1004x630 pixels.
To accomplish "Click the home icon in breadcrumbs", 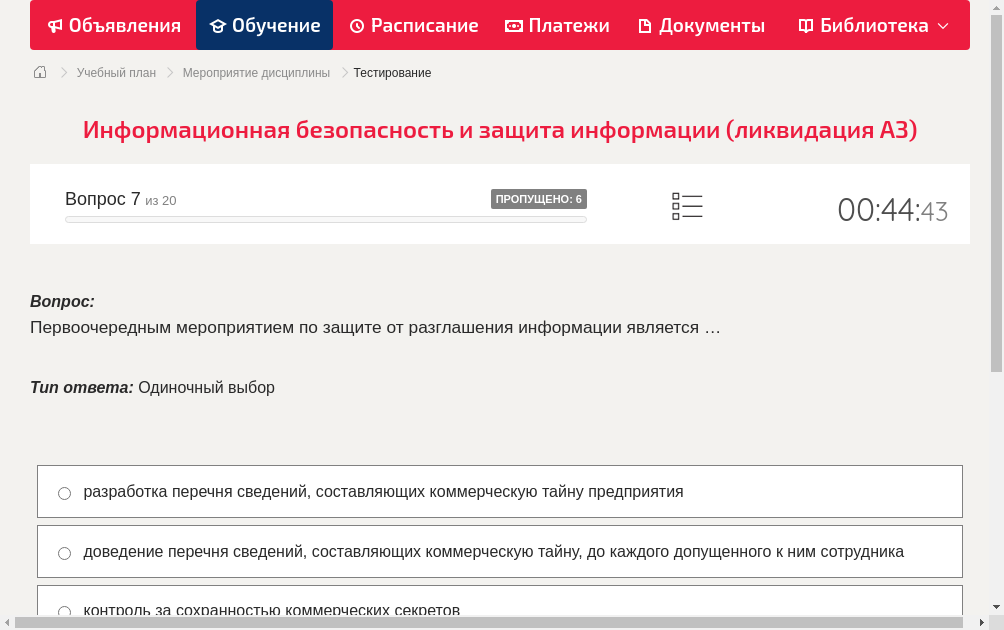I will click(x=39, y=72).
